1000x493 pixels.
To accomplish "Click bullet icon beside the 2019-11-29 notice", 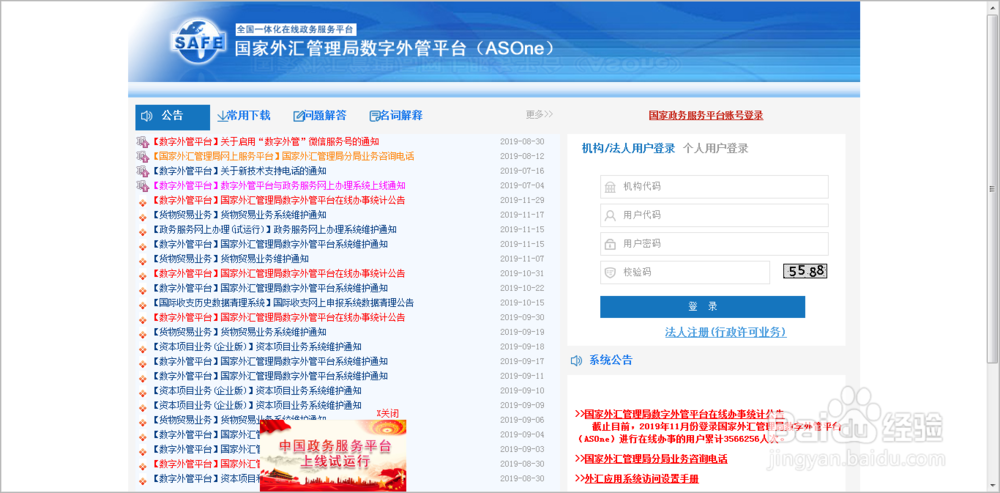I will tap(143, 201).
